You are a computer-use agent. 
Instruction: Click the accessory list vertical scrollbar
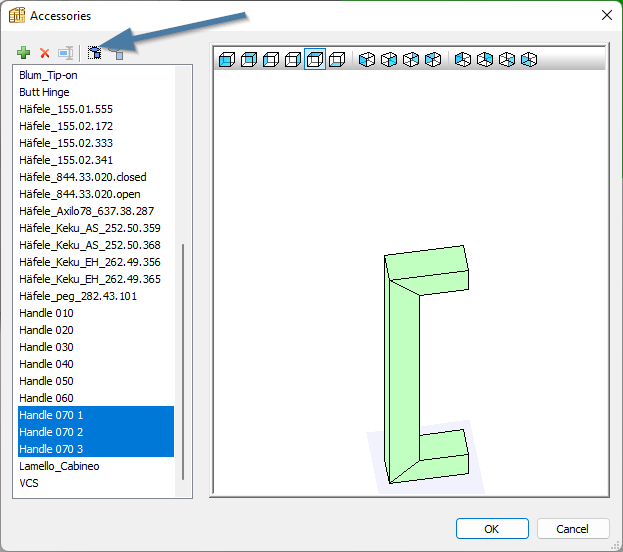click(183, 362)
